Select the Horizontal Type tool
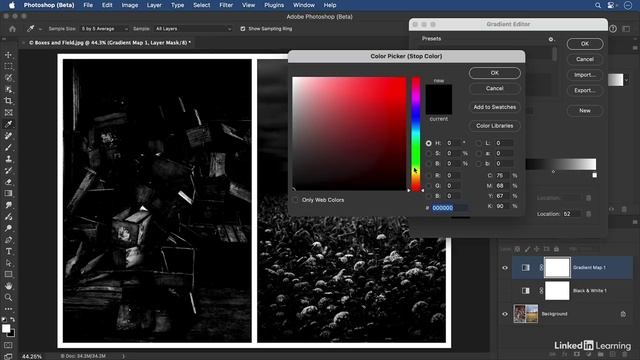 click(x=8, y=251)
